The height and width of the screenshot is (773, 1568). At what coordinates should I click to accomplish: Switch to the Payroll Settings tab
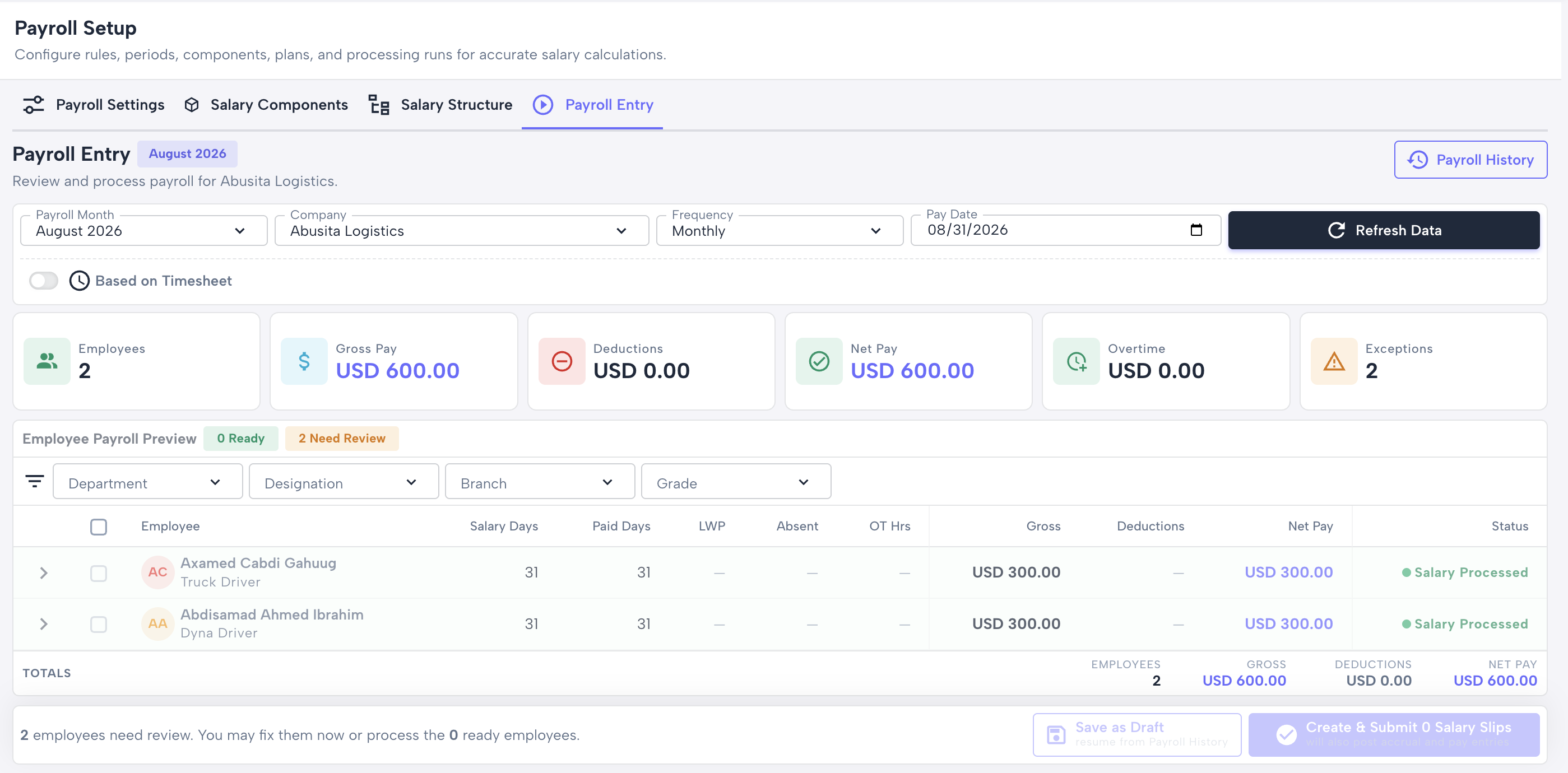(x=94, y=105)
